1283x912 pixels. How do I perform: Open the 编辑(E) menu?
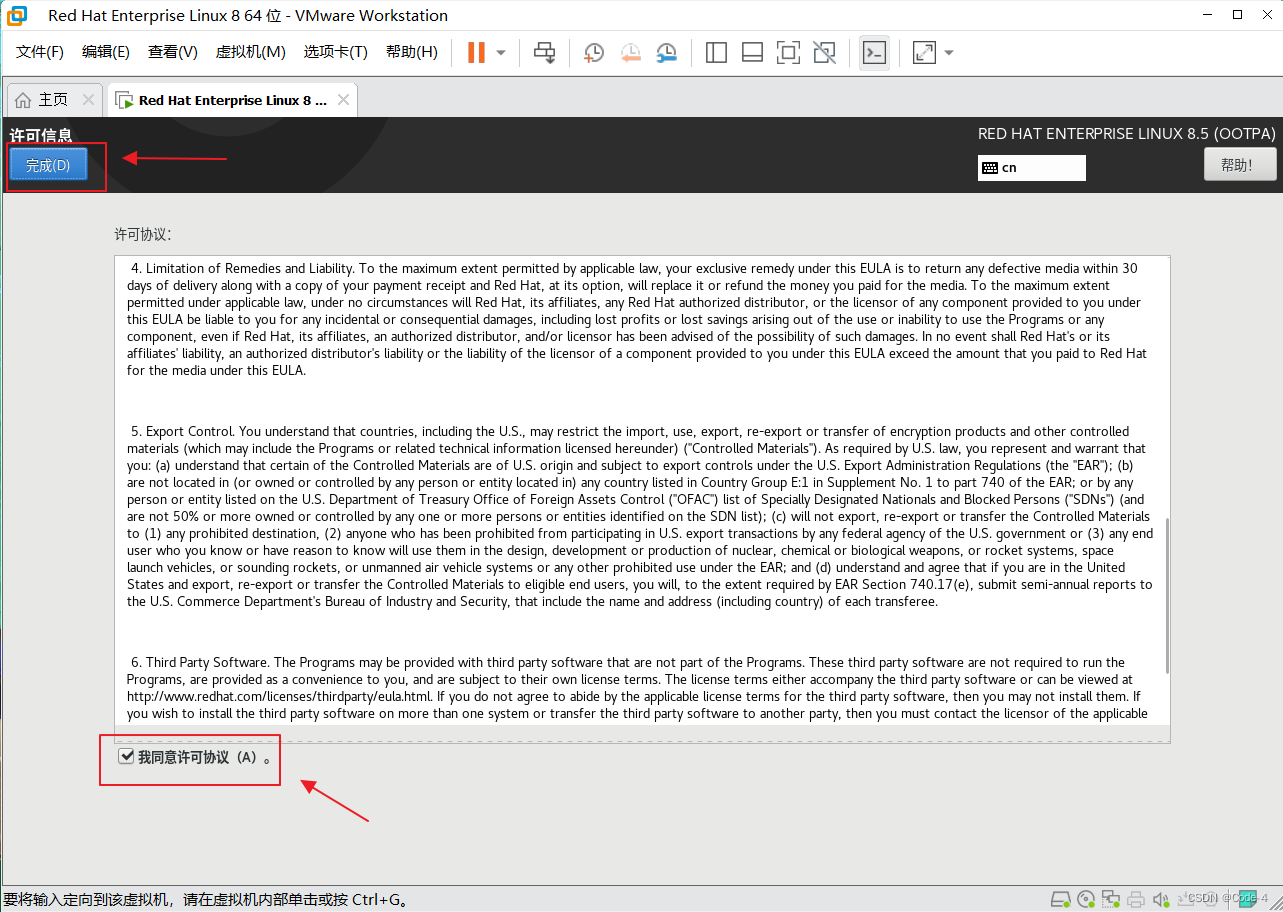[x=106, y=52]
